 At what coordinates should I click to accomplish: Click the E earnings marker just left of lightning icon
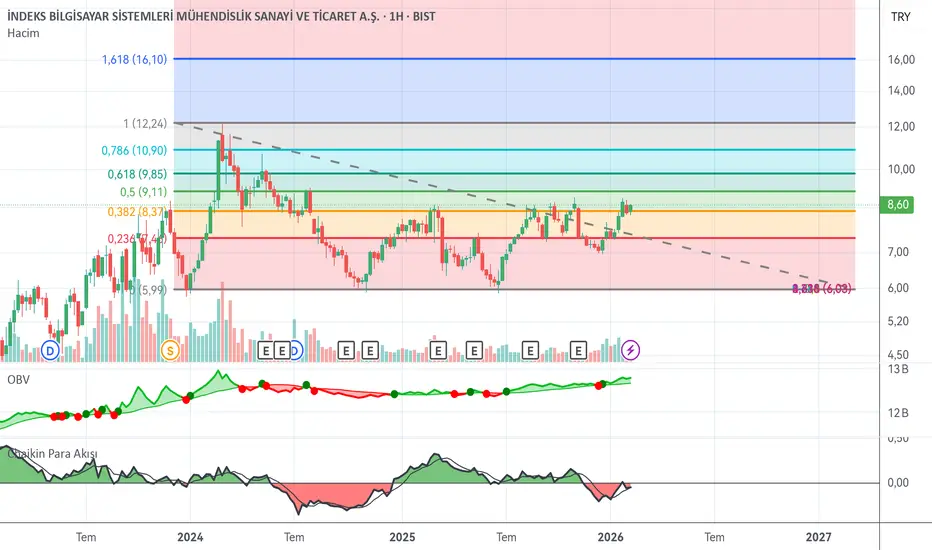click(x=578, y=351)
